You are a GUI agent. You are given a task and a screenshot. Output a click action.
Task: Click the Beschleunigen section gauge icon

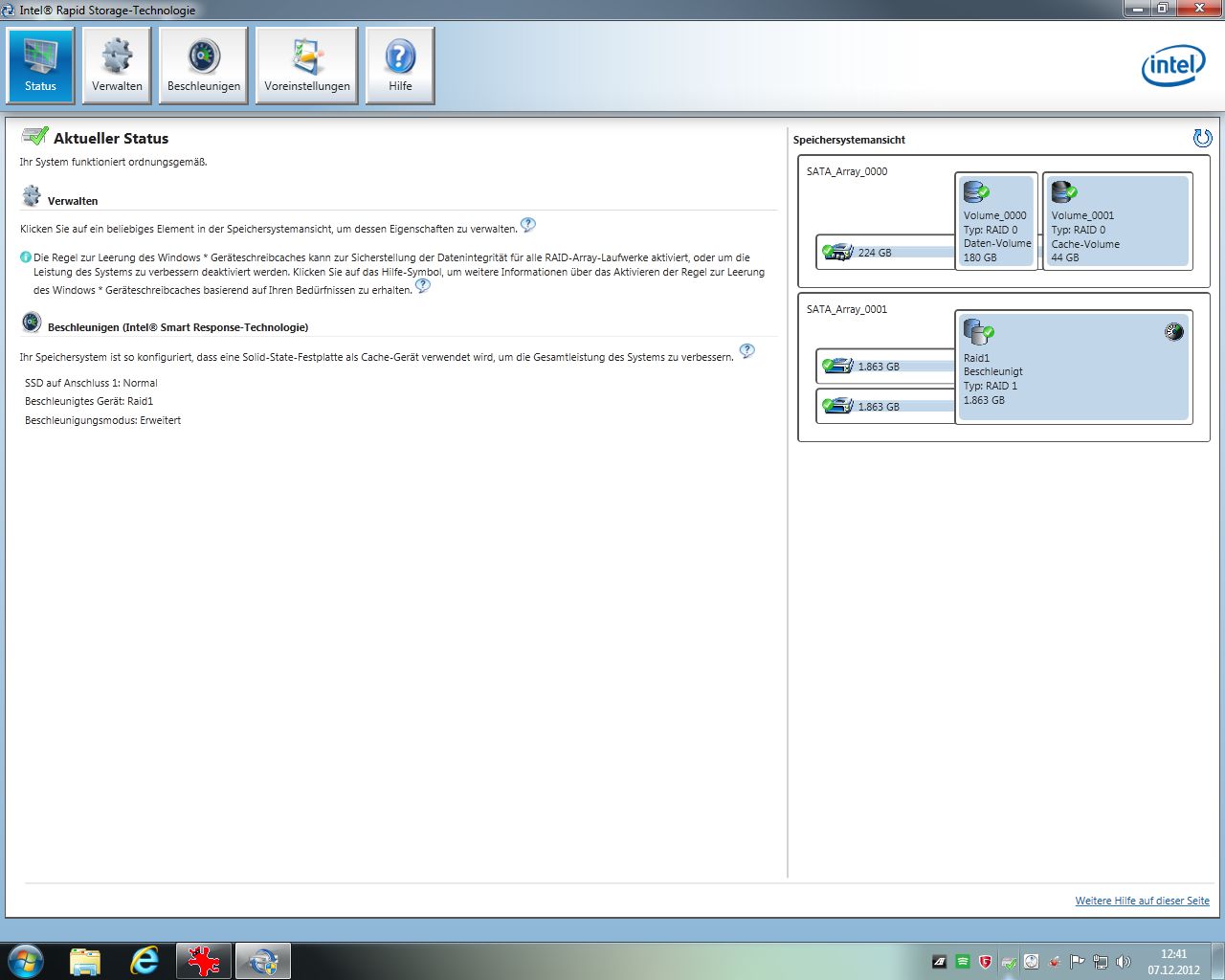(x=32, y=323)
